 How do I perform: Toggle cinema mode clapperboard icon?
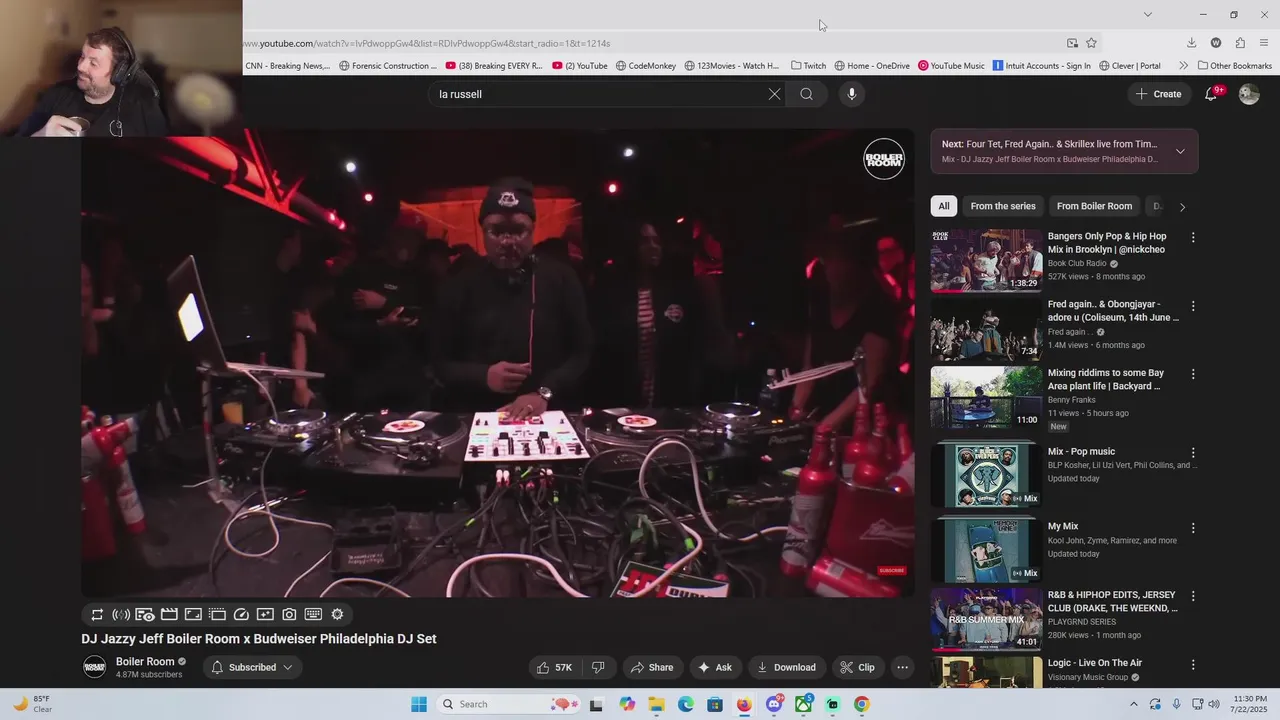169,615
